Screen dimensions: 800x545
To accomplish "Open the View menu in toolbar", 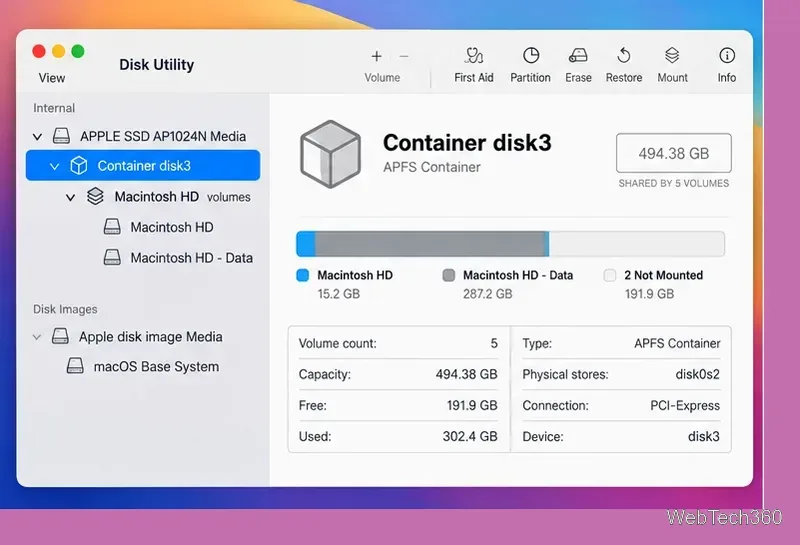I will pyautogui.click(x=52, y=78).
